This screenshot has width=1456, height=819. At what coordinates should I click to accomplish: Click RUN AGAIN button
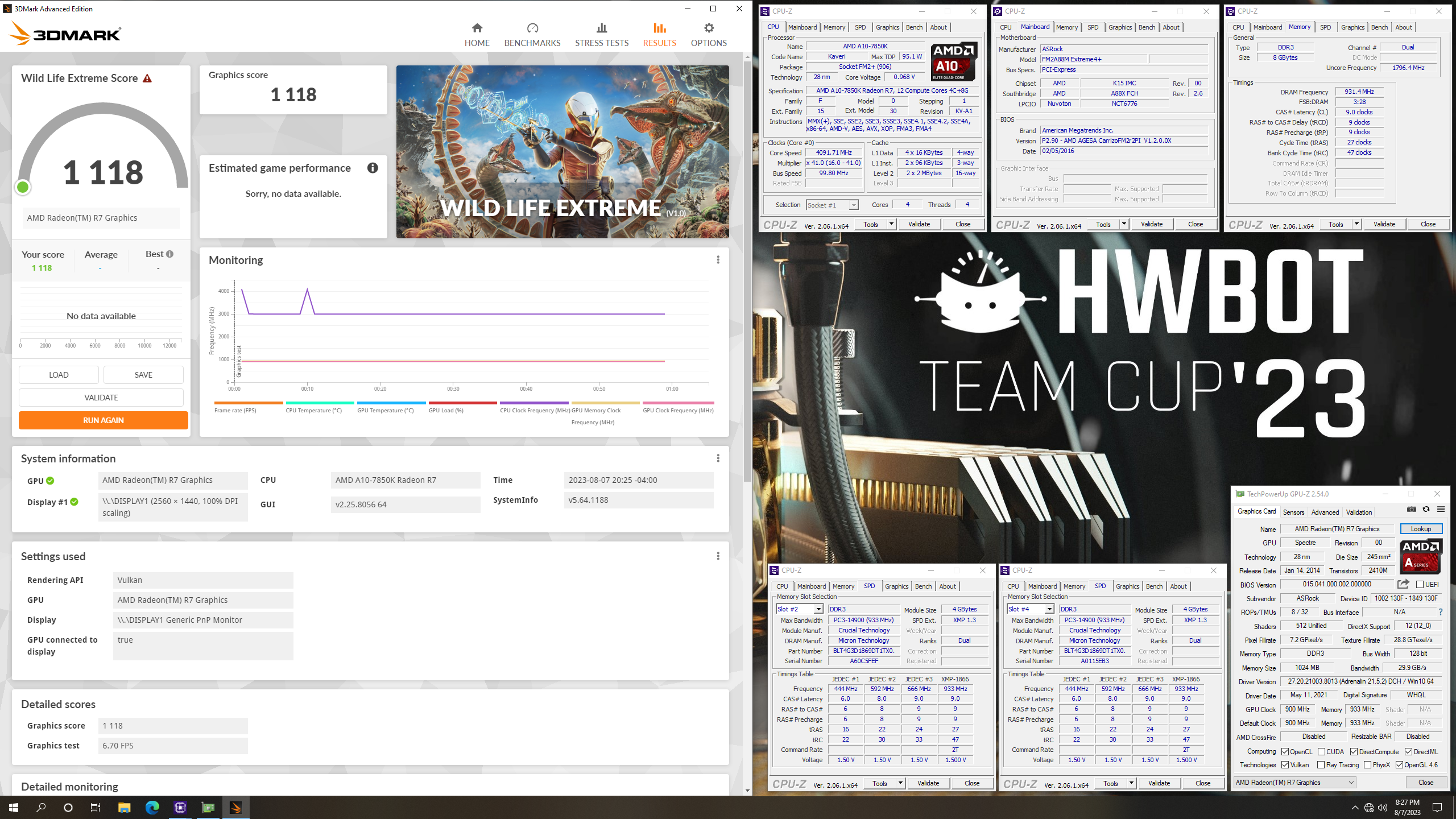point(104,420)
